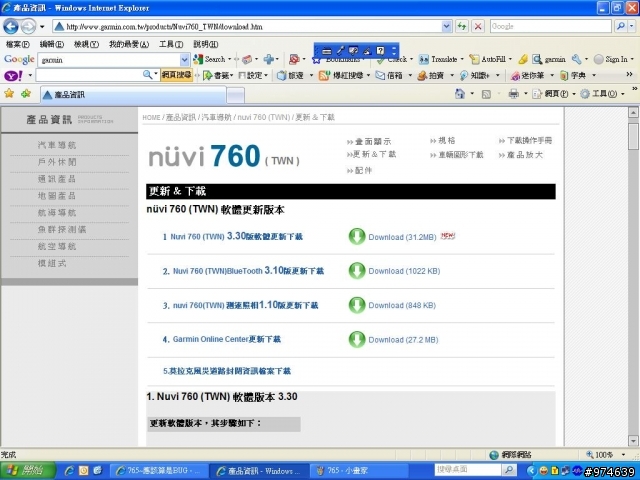The image size is (640, 480).
Task: Open the zoom level 100% dropdown
Action: (x=623, y=454)
